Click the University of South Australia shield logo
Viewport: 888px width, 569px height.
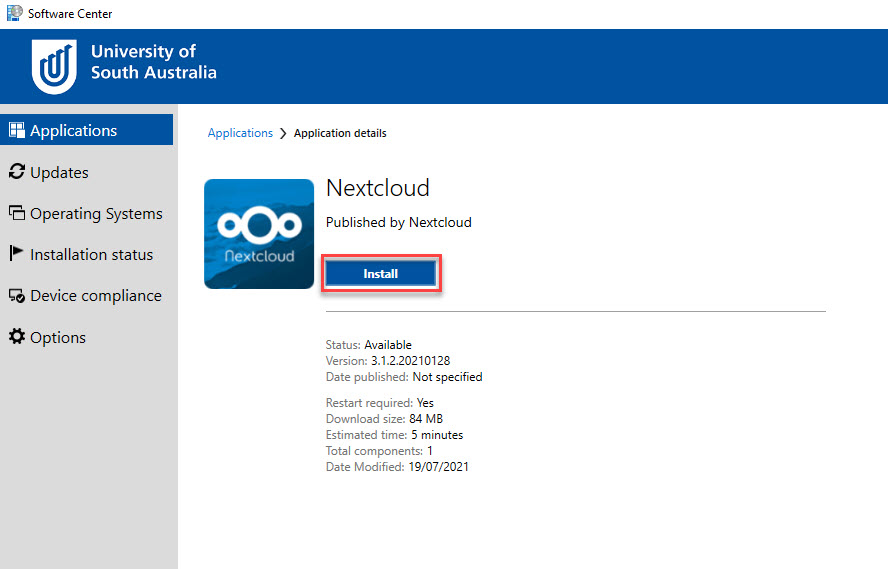click(54, 67)
